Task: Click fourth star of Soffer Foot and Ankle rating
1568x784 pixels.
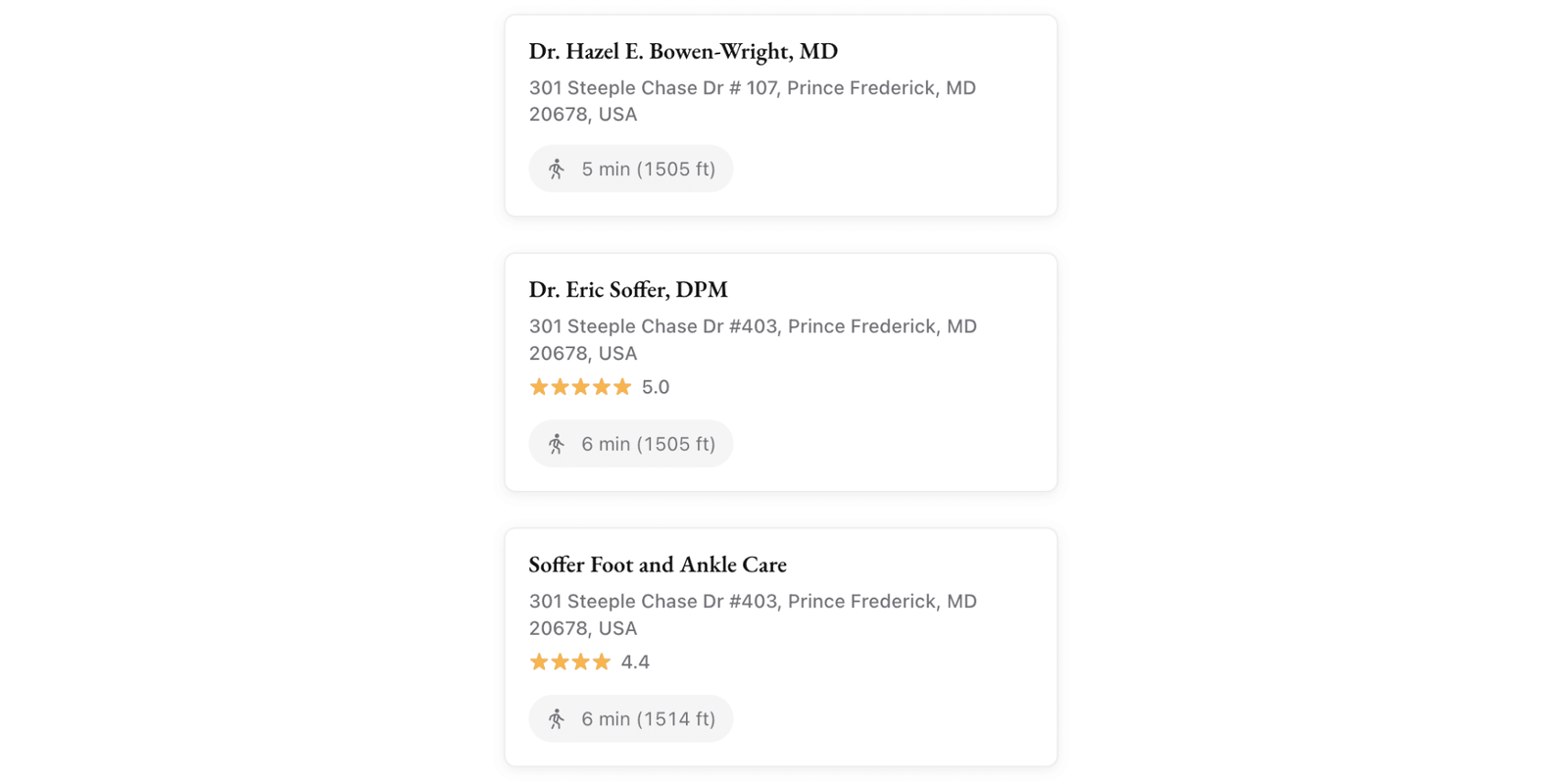Action: click(602, 662)
